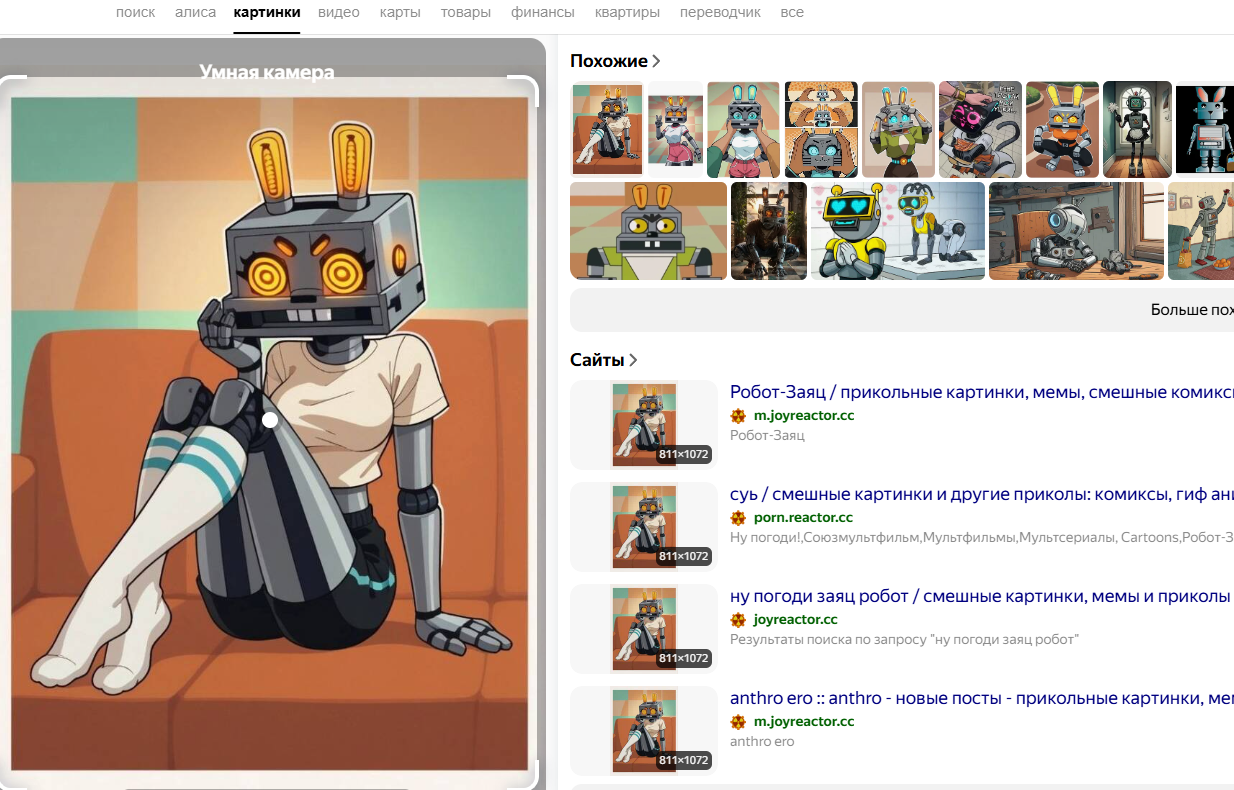Expand the все services menu
Image resolution: width=1234 pixels, height=790 pixels.
tap(792, 13)
